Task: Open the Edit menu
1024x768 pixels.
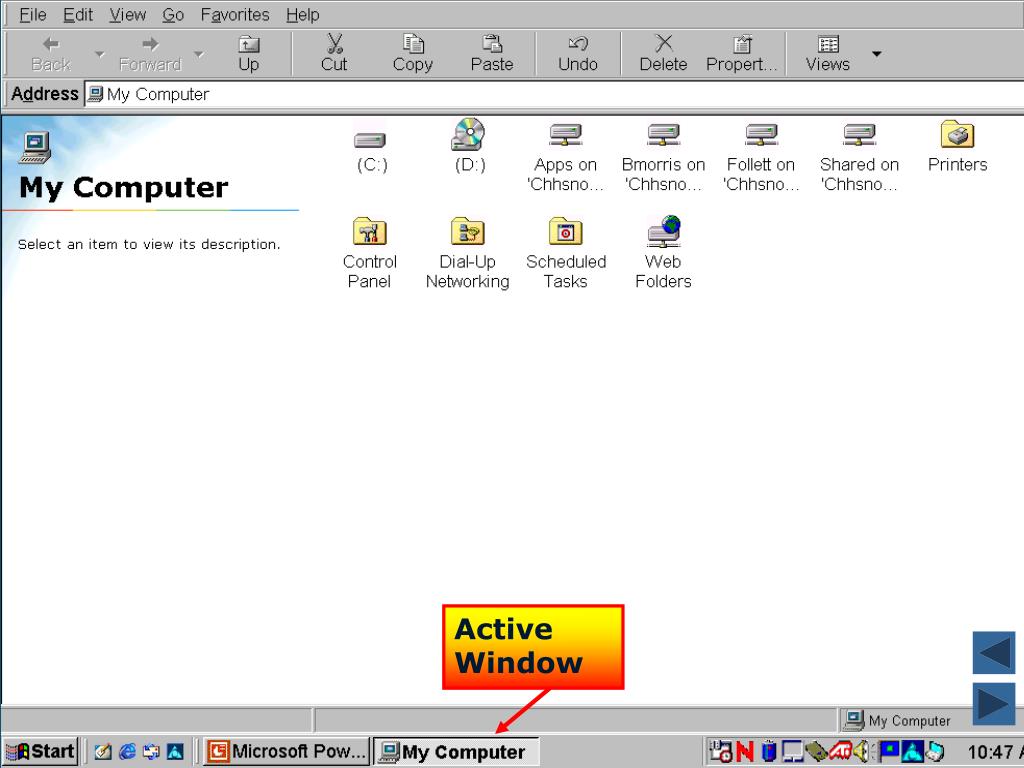Action: [78, 14]
